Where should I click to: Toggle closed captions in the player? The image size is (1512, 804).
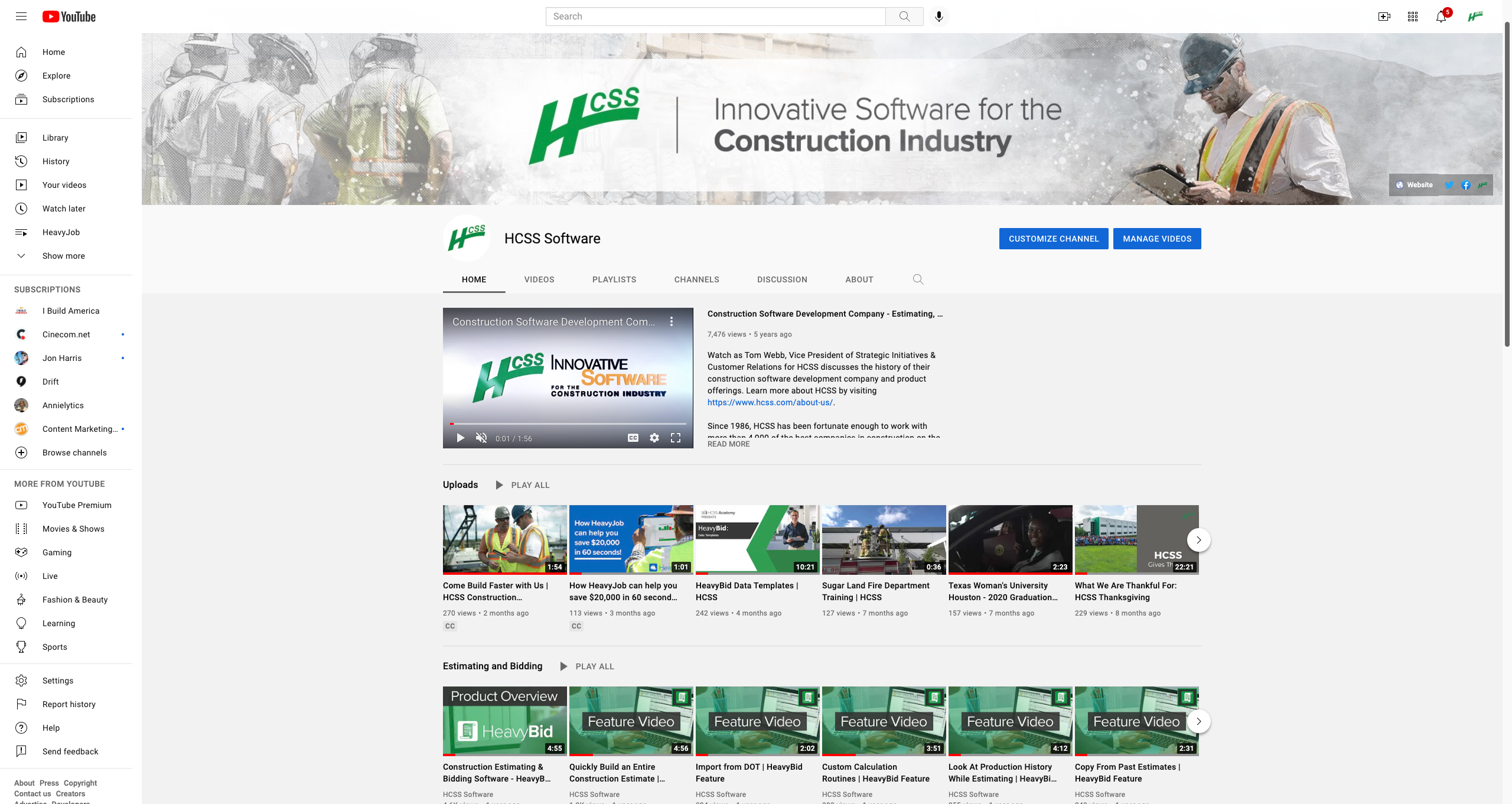tap(633, 438)
